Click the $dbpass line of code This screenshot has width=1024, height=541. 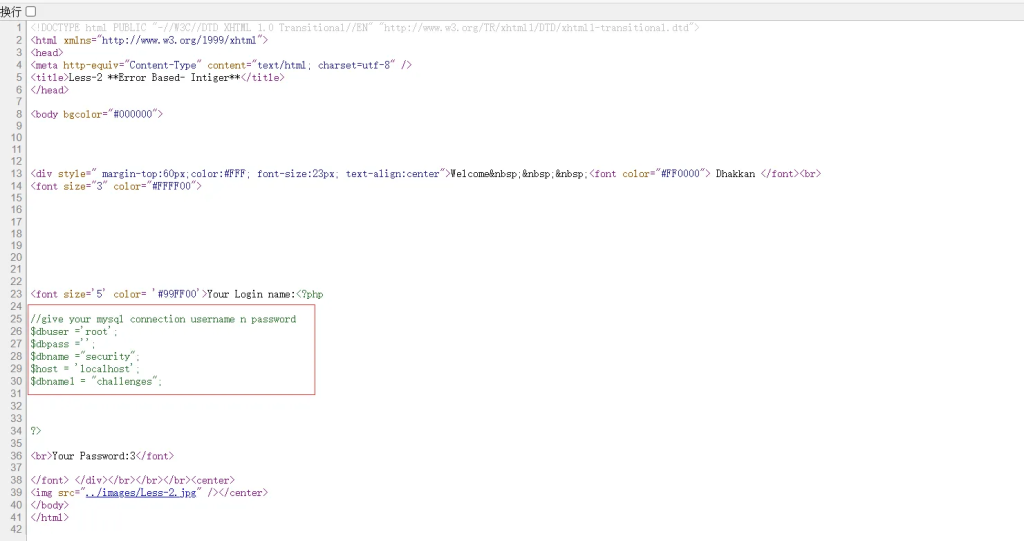point(63,344)
